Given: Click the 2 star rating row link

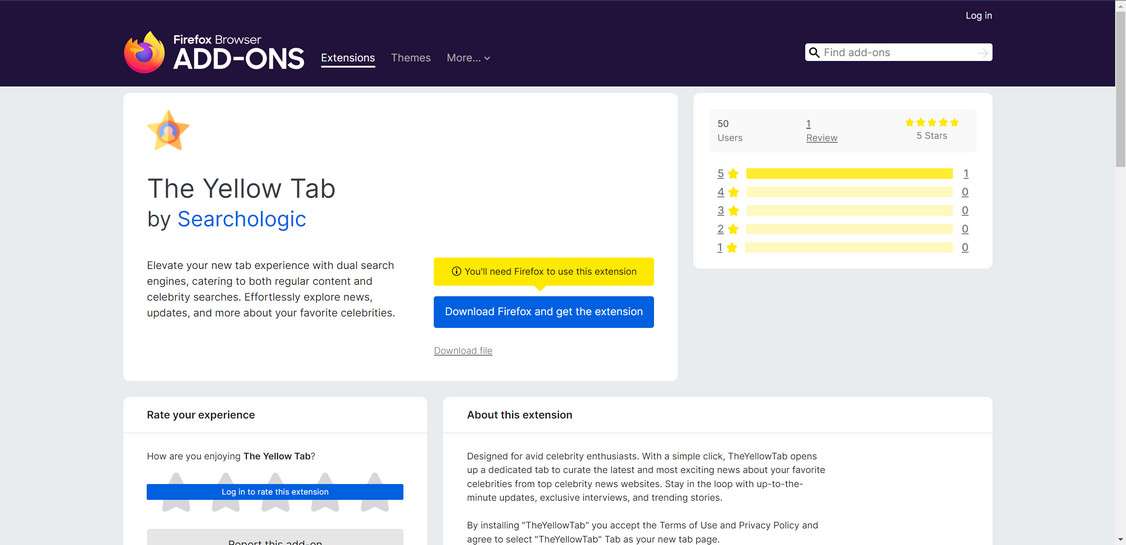Looking at the screenshot, I should pos(727,229).
